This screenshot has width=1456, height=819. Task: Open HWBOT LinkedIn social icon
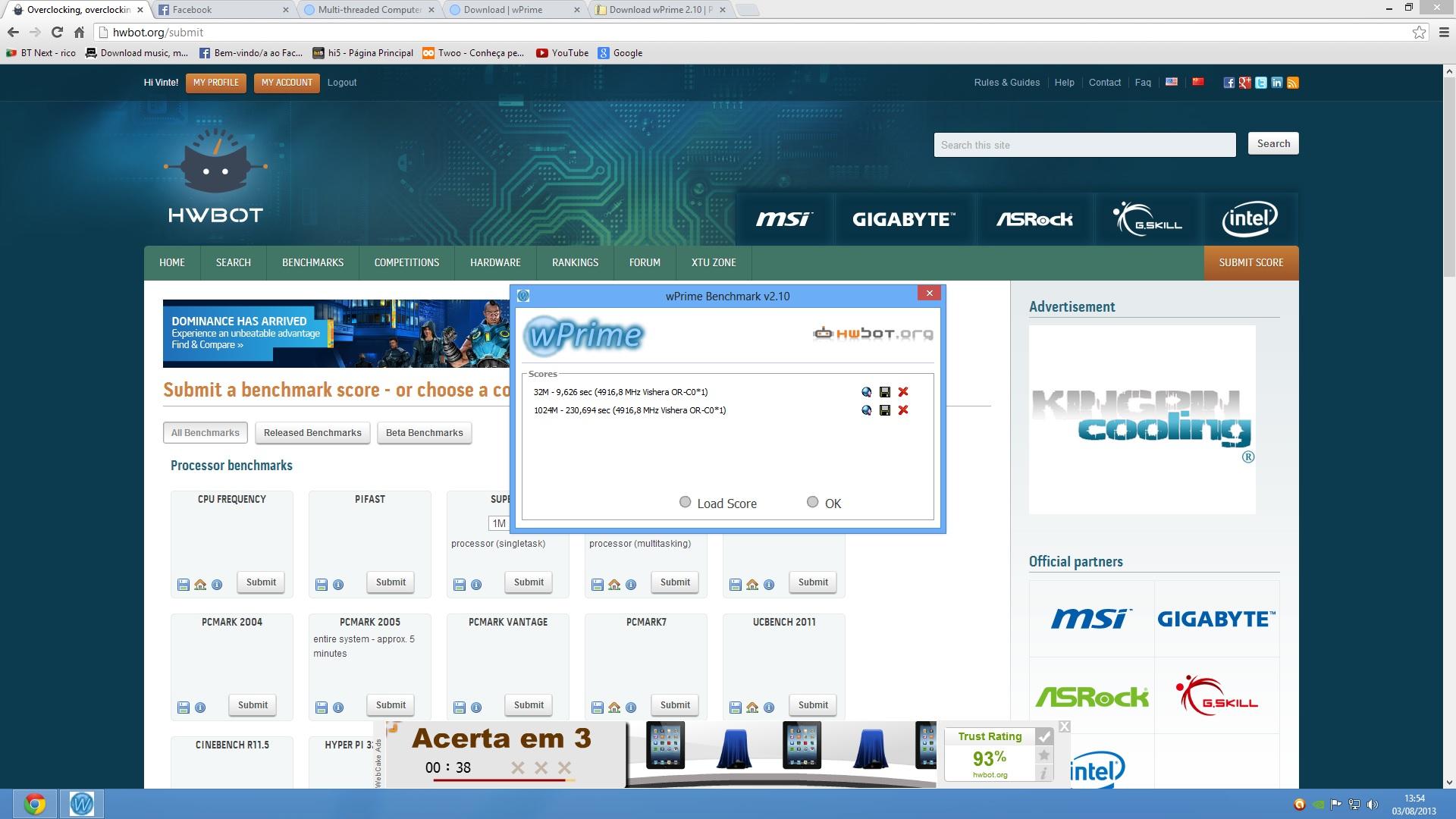coord(1276,83)
